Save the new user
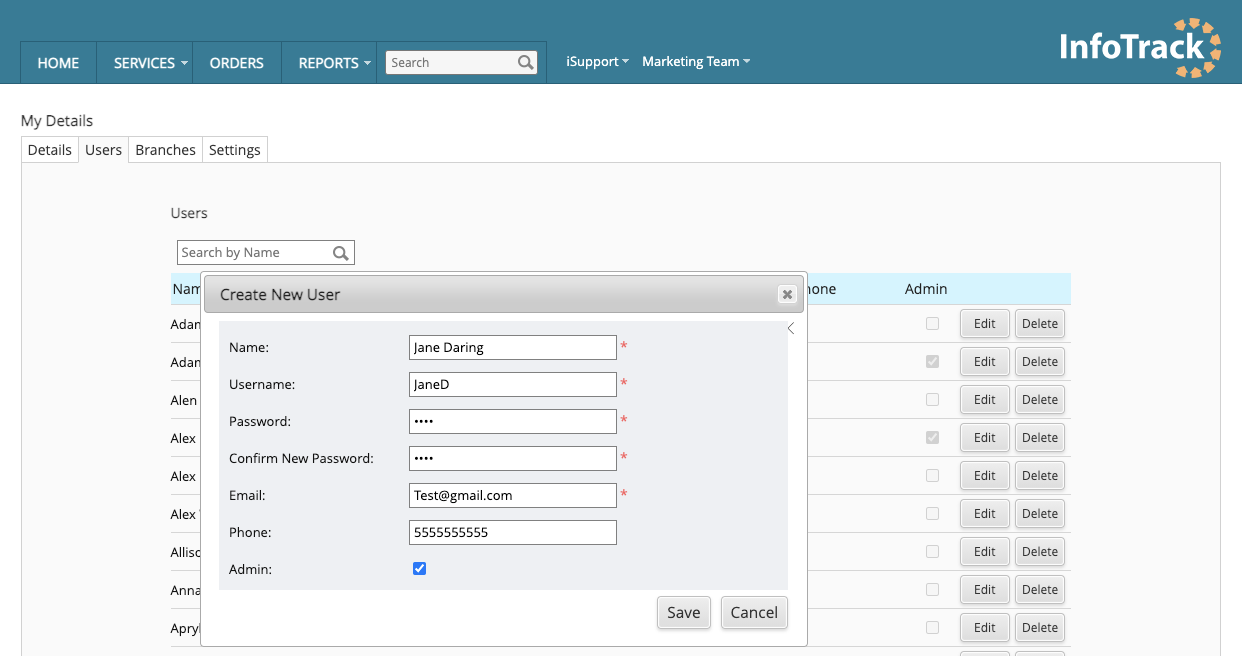Viewport: 1242px width, 656px height. click(x=683, y=612)
